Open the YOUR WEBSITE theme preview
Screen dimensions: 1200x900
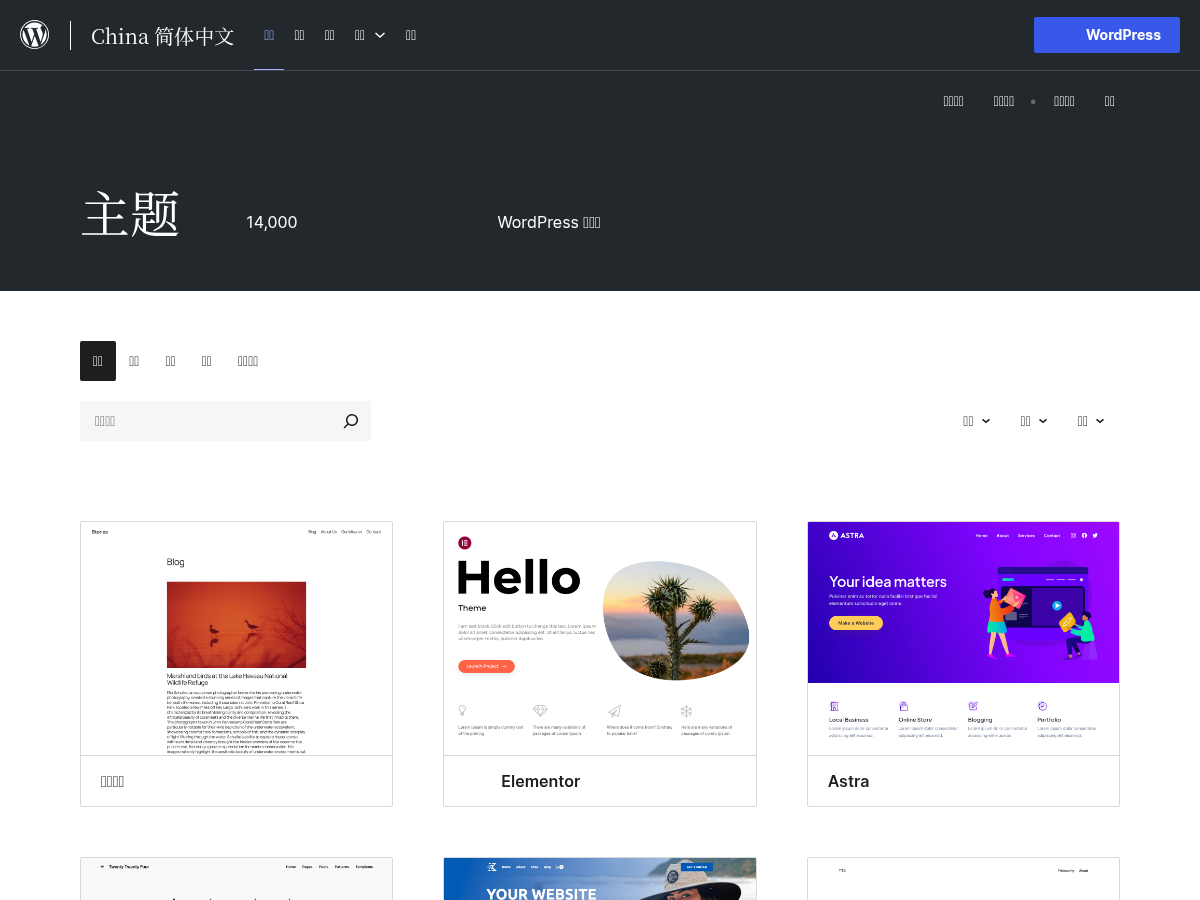point(600,879)
